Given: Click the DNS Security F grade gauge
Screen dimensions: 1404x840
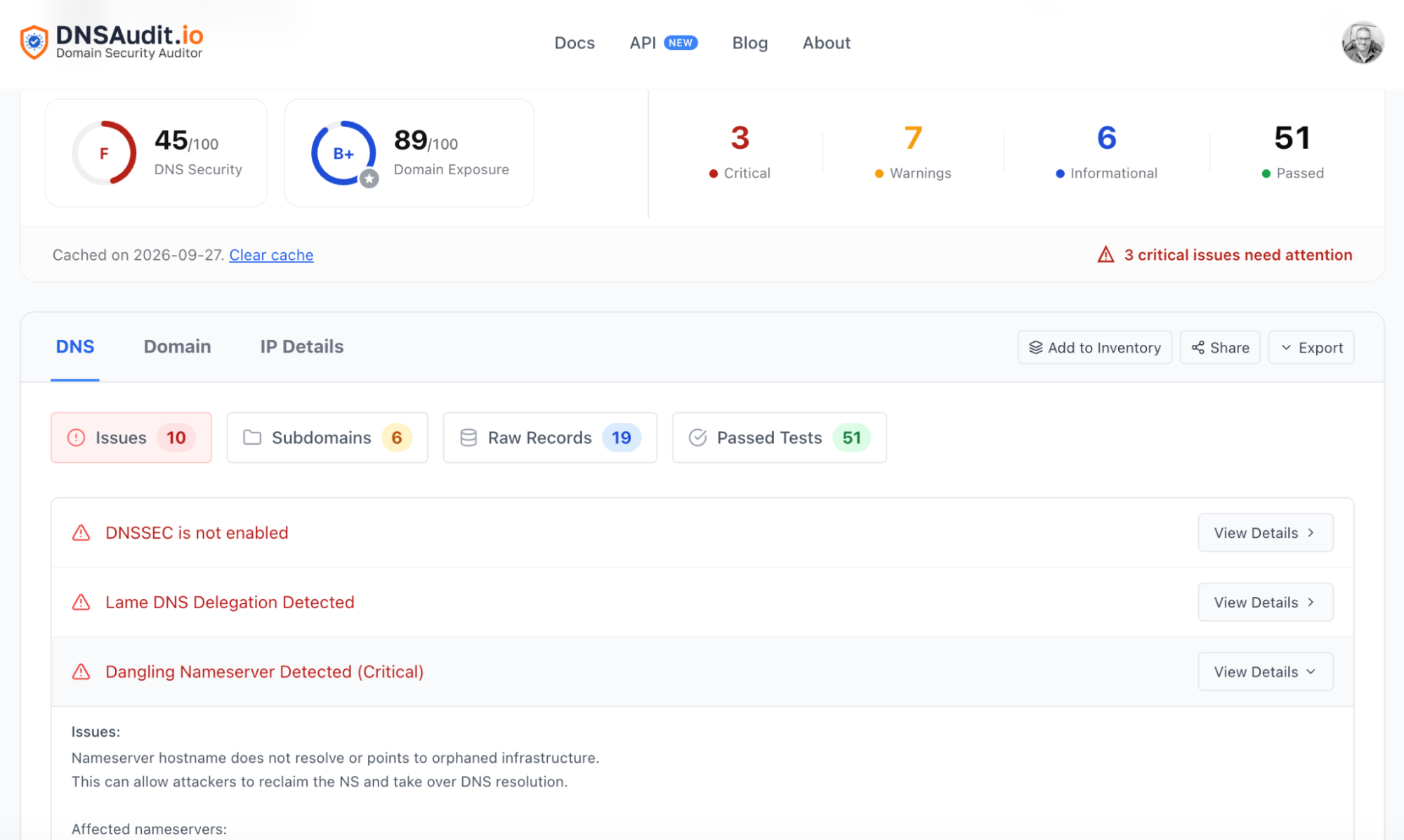Looking at the screenshot, I should pyautogui.click(x=104, y=153).
